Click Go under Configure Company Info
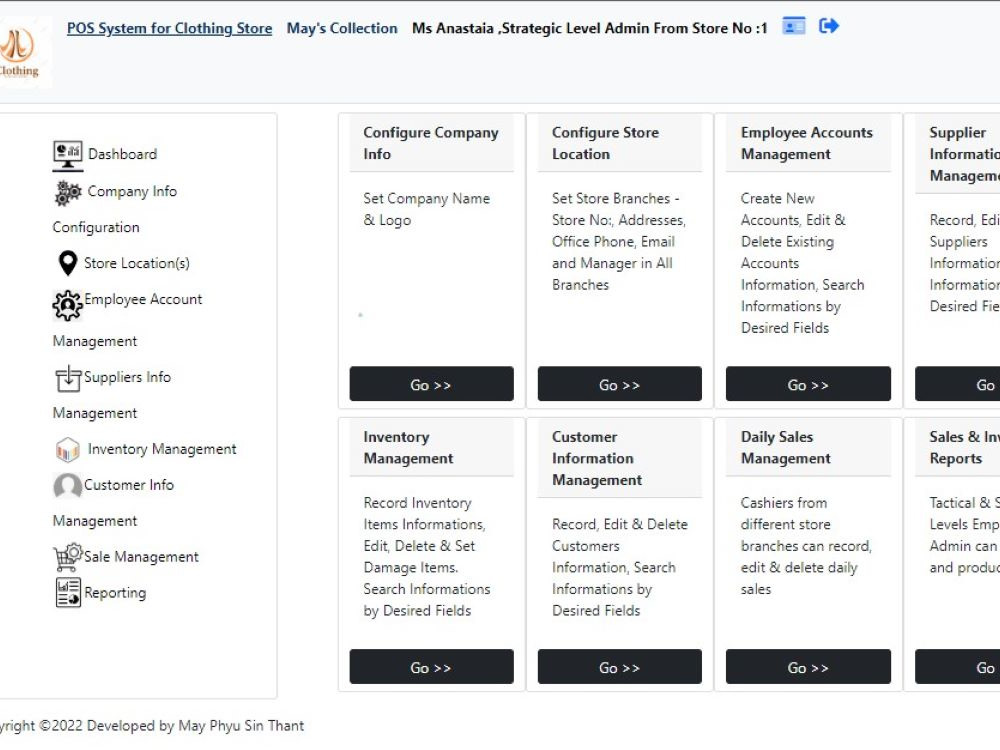Screen dimensions: 1000x750 [x=431, y=384]
